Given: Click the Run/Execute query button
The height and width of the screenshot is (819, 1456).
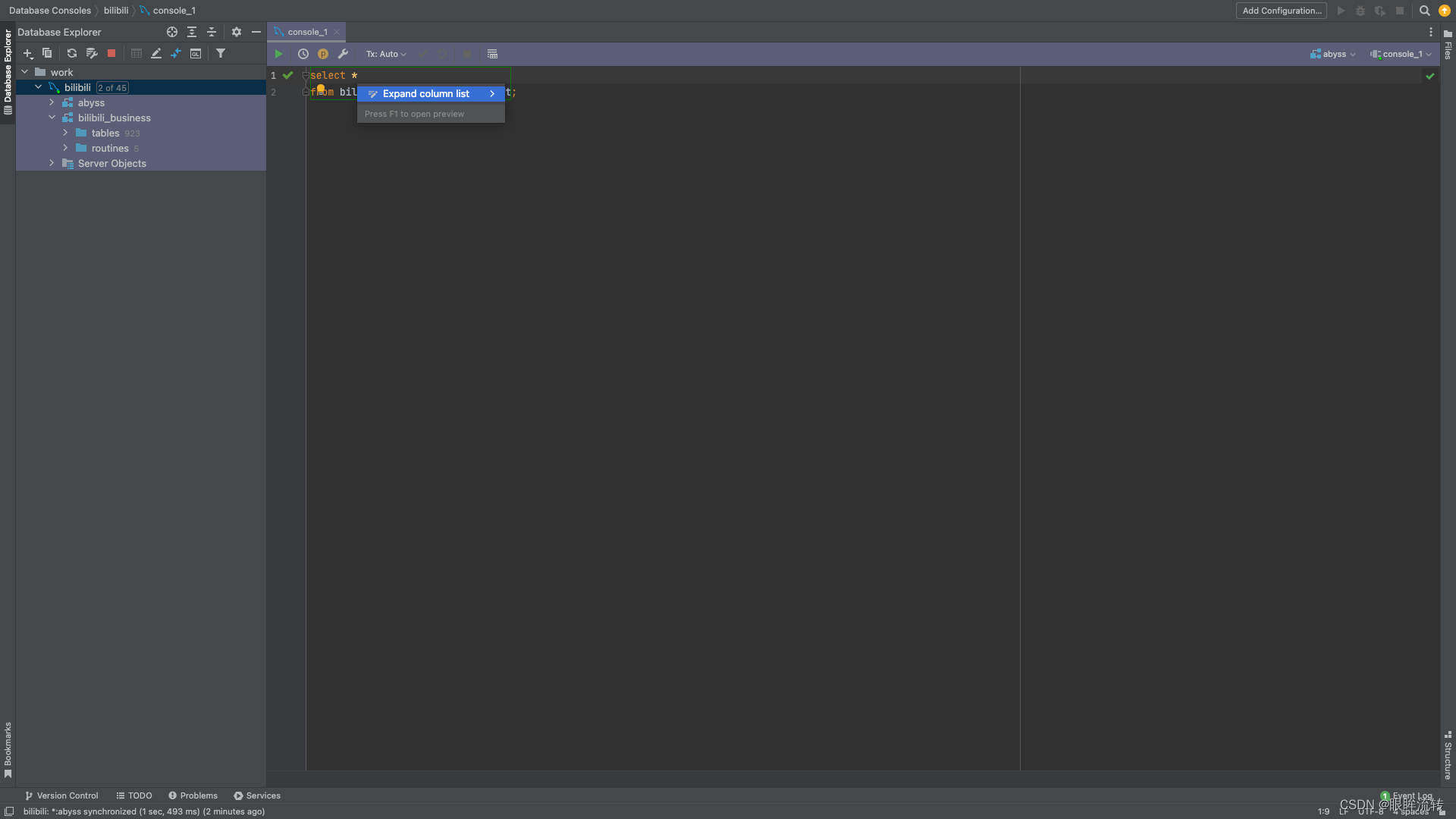Looking at the screenshot, I should coord(278,53).
